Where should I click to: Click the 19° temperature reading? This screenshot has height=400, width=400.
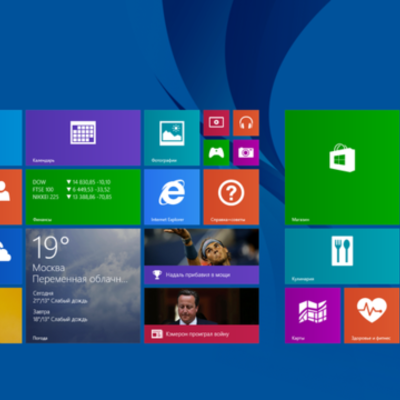[x=51, y=247]
